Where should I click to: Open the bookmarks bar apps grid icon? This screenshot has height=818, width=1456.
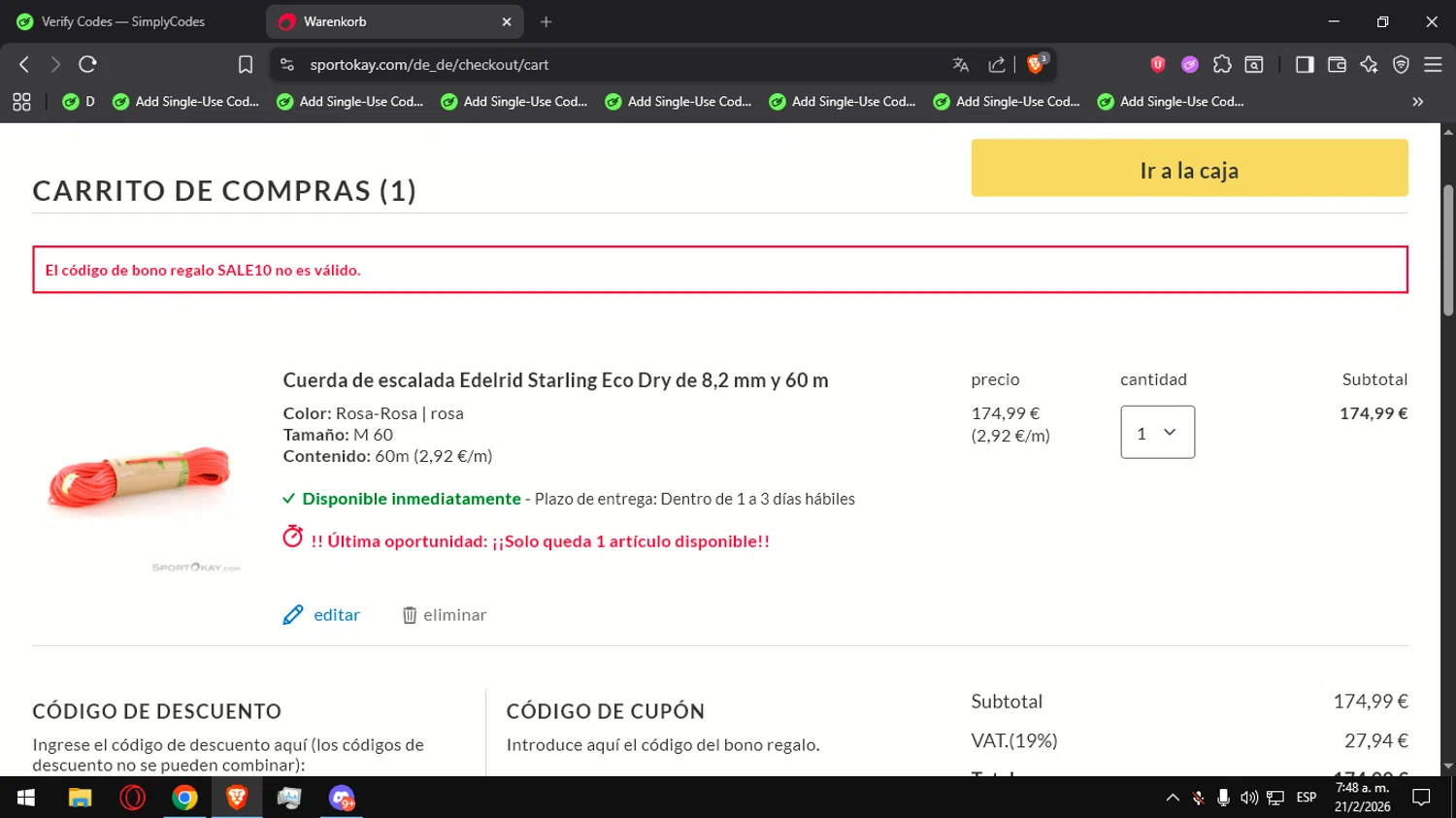coord(21,102)
